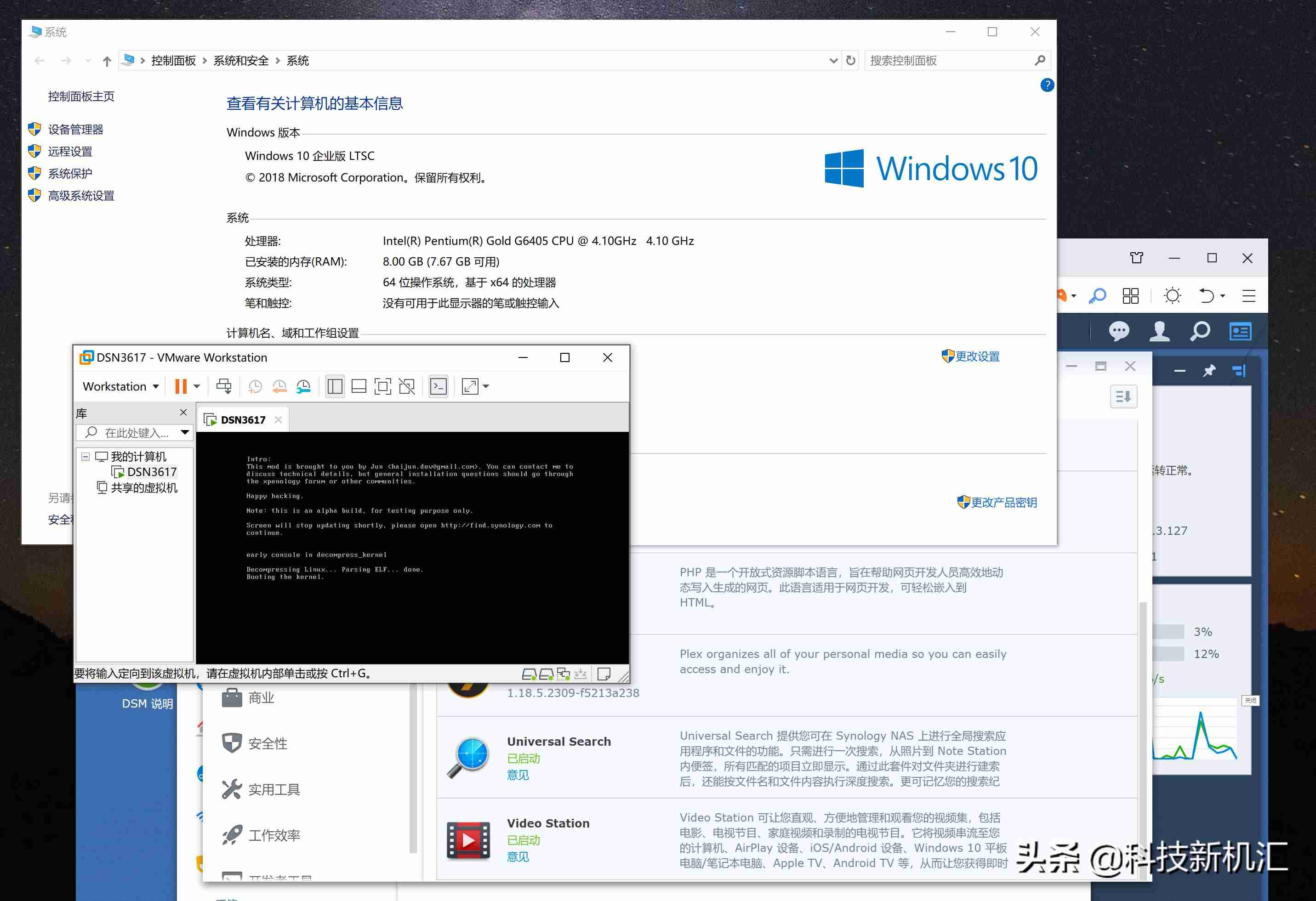1316x901 pixels.
Task: Select DSN3617 in the library tree
Action: click(145, 472)
